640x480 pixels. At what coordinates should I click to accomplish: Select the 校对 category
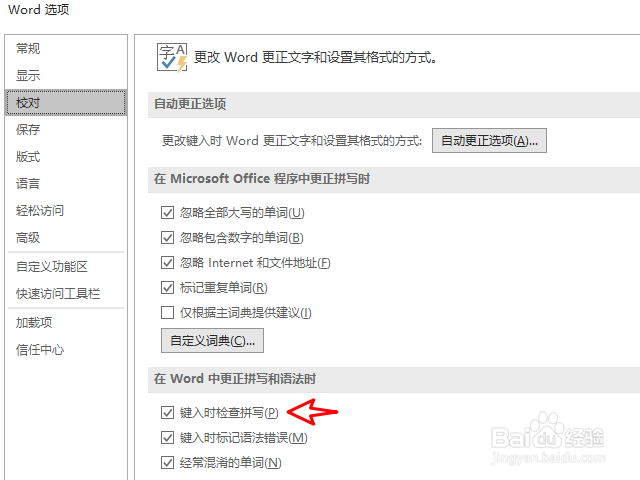[66, 102]
